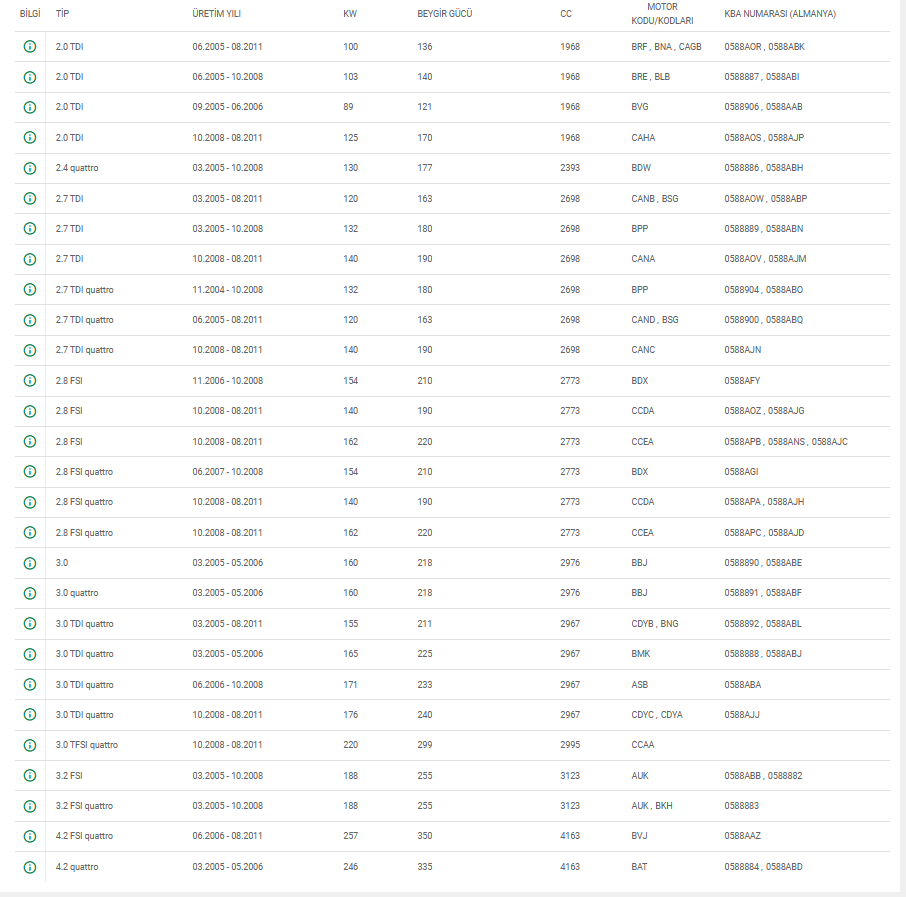The image size is (906, 897).
Task: Click KBA number 0588AFY
Action: tap(742, 381)
